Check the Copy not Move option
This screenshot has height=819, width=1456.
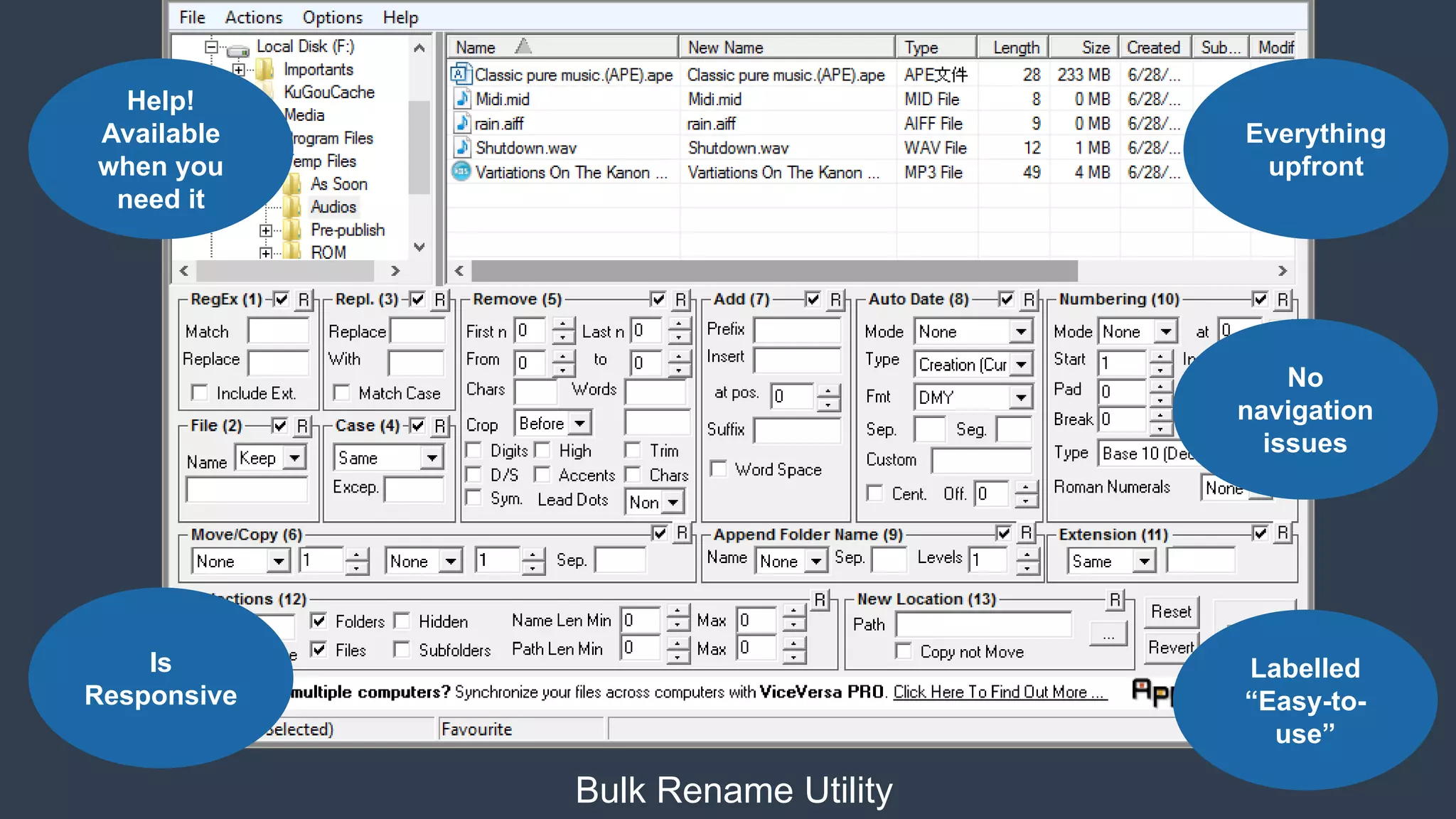(x=904, y=651)
